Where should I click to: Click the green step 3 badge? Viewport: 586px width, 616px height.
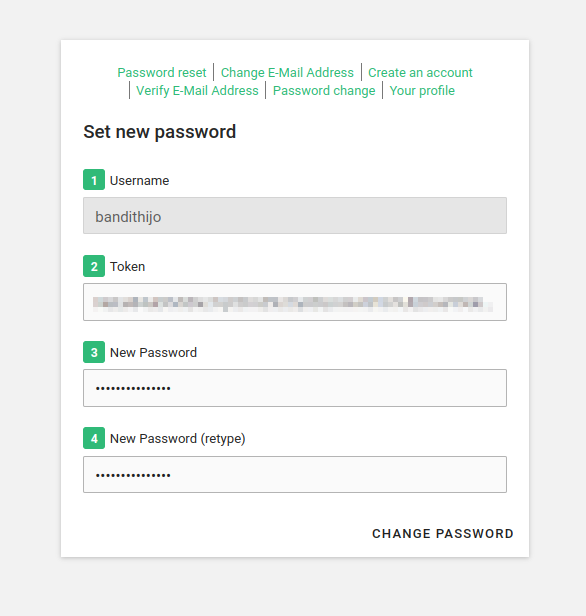point(94,352)
